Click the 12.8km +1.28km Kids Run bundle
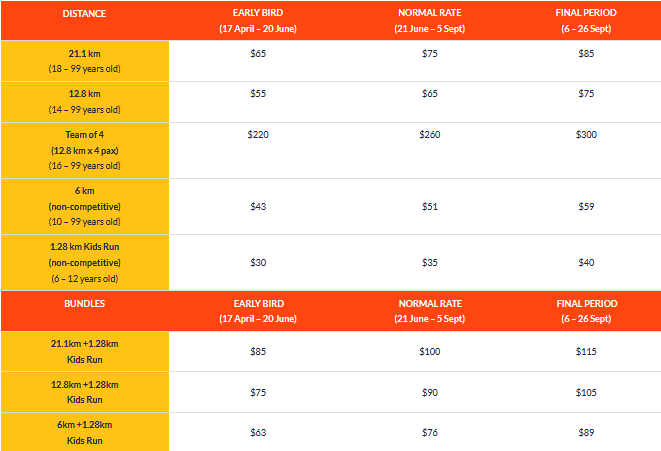 click(85, 392)
